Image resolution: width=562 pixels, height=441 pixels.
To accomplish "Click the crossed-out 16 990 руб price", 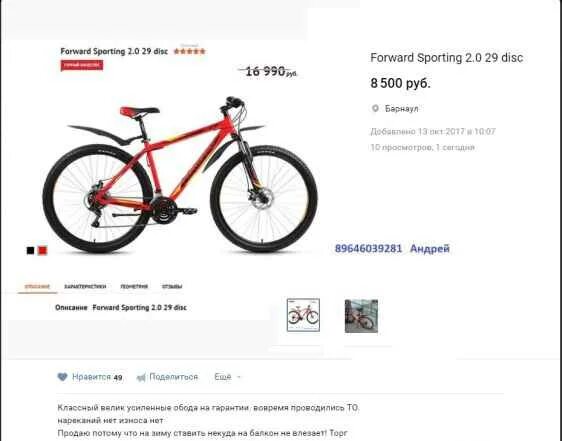I will (268, 71).
